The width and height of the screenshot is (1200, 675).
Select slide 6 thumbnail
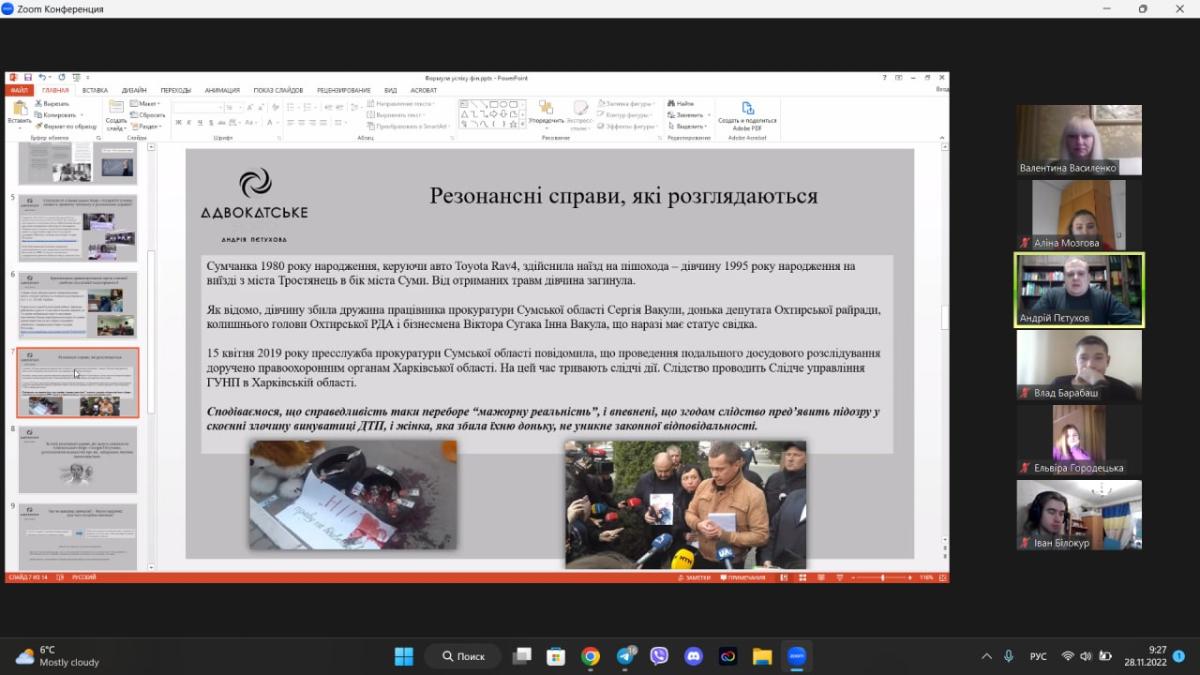pyautogui.click(x=77, y=304)
